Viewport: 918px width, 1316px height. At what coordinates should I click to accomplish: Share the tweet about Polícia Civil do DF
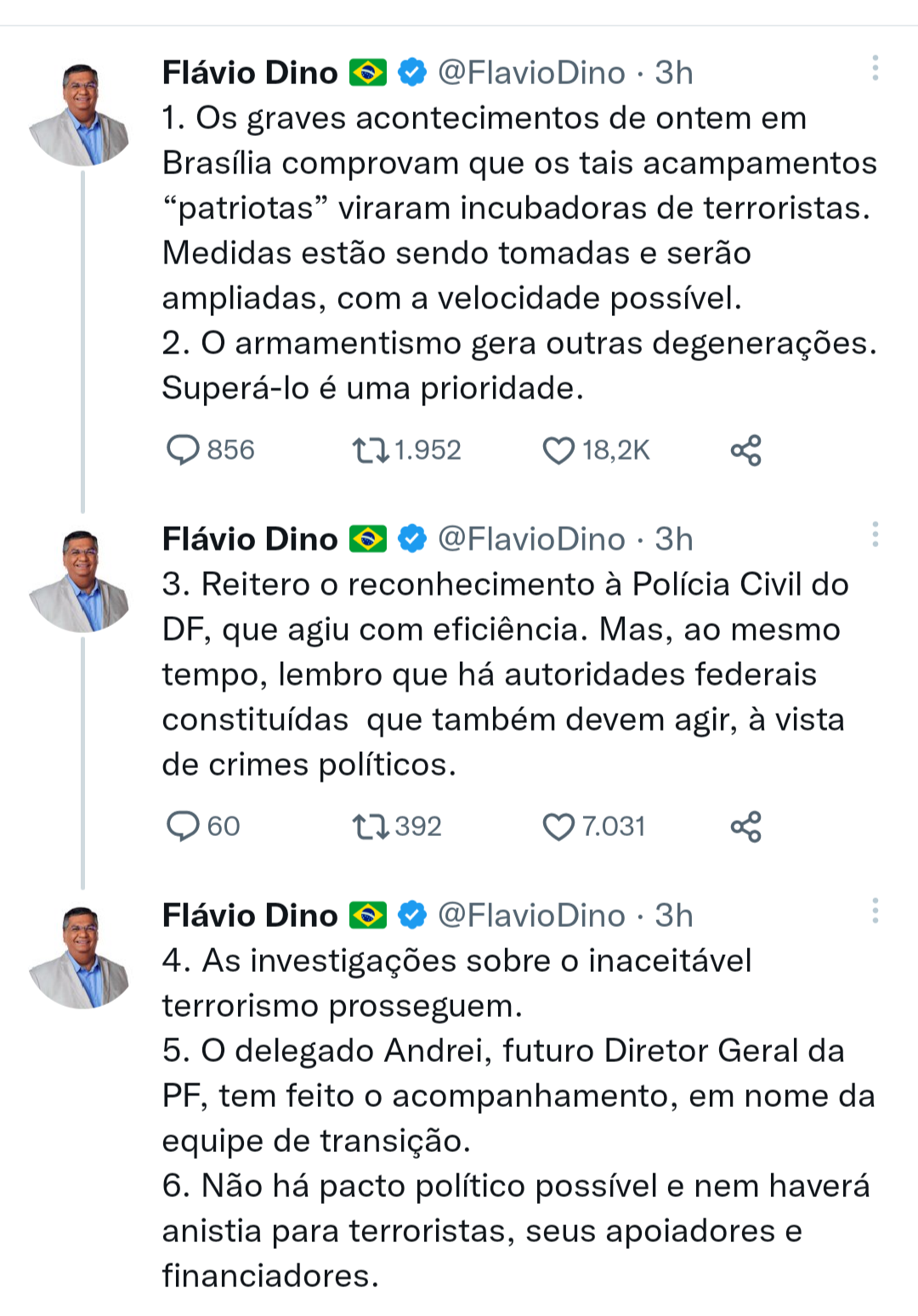click(745, 827)
